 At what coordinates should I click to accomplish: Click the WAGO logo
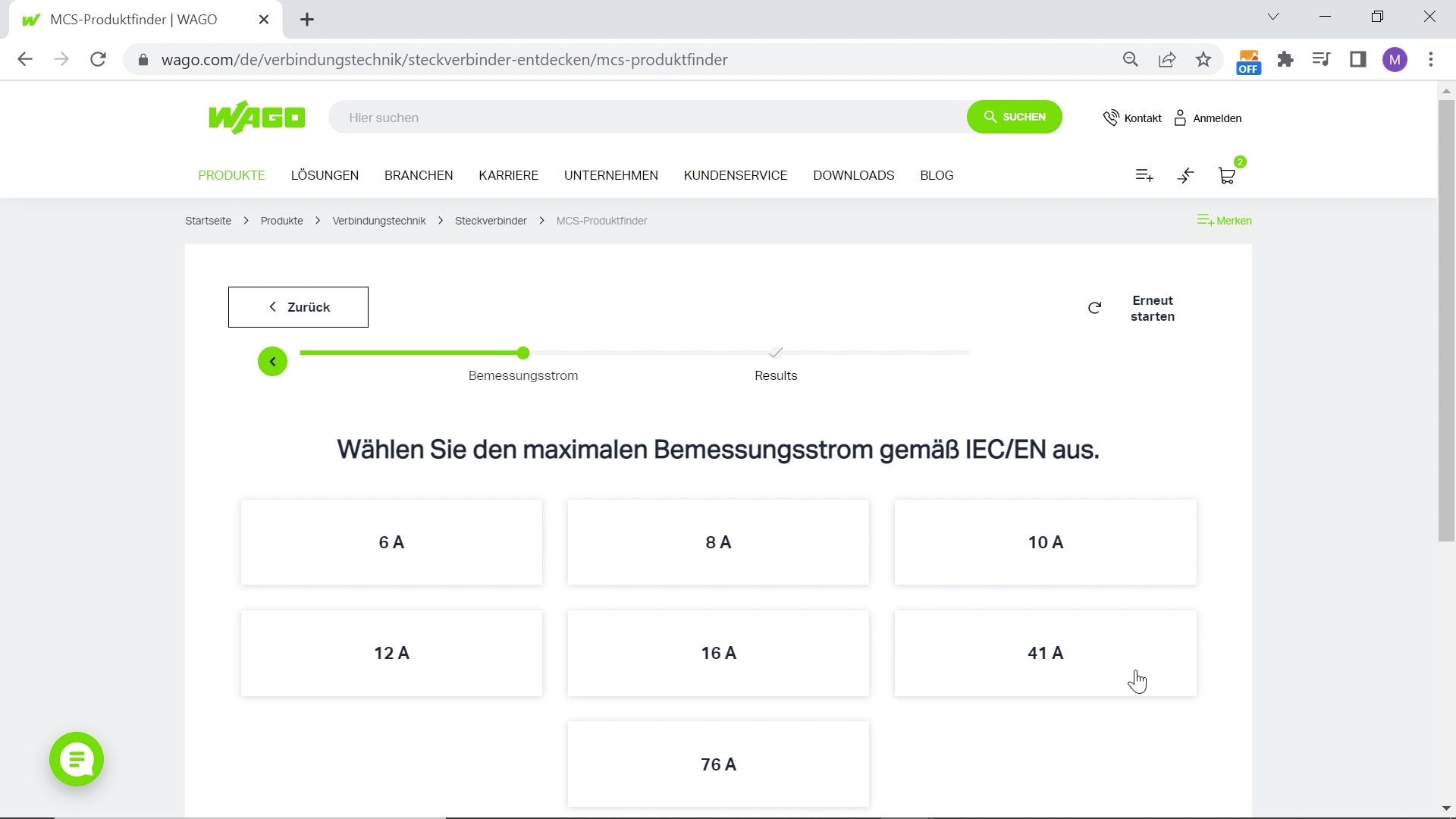click(x=256, y=118)
